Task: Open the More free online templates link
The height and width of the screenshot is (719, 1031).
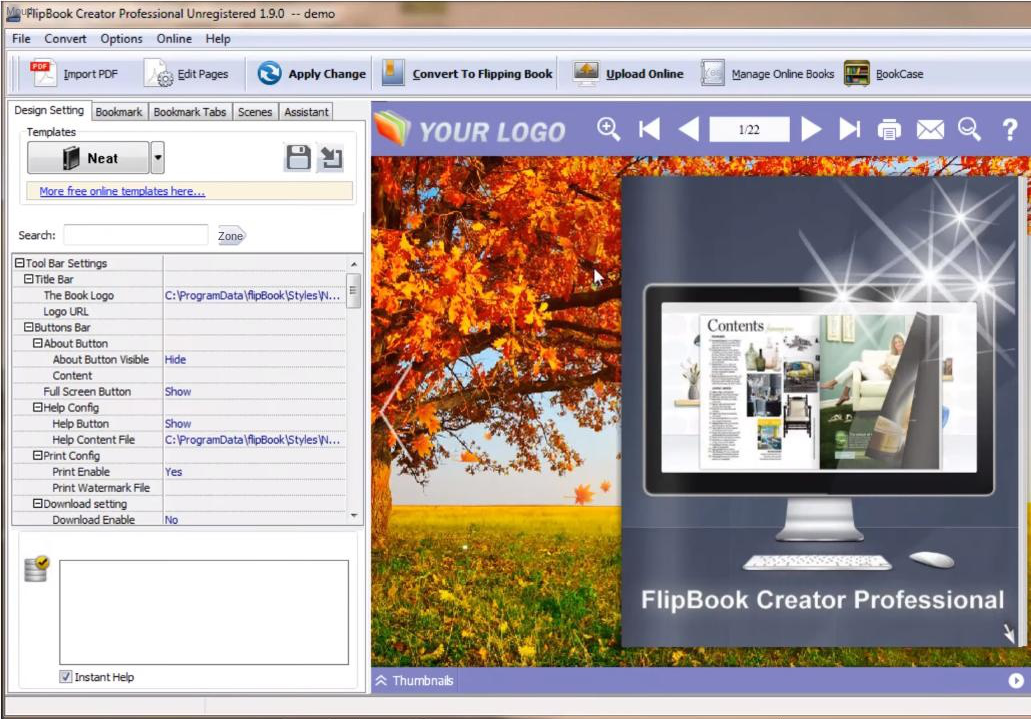Action: 122,191
